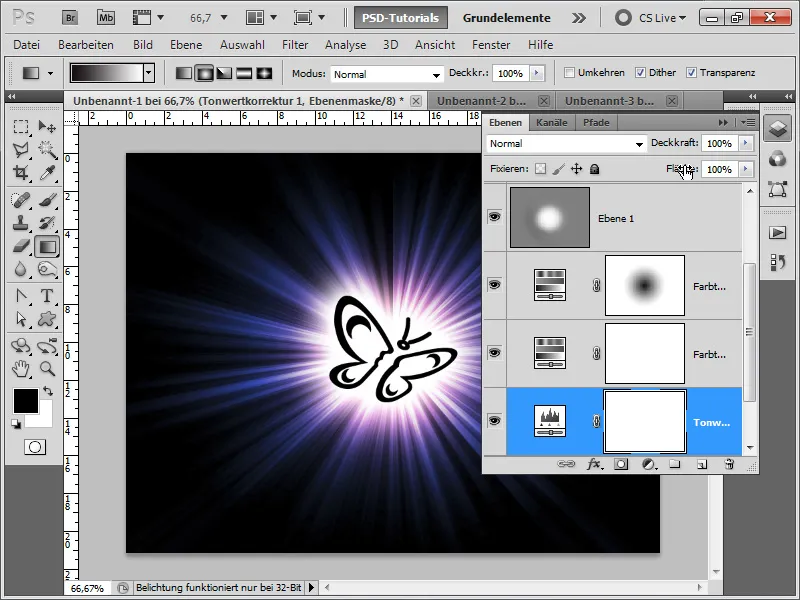Toggle lock all for layer
This screenshot has width=800, height=600.
594,169
